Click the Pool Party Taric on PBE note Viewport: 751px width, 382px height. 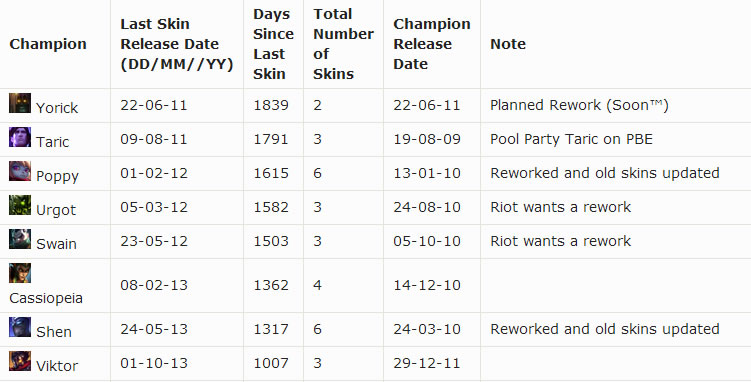pyautogui.click(x=571, y=139)
